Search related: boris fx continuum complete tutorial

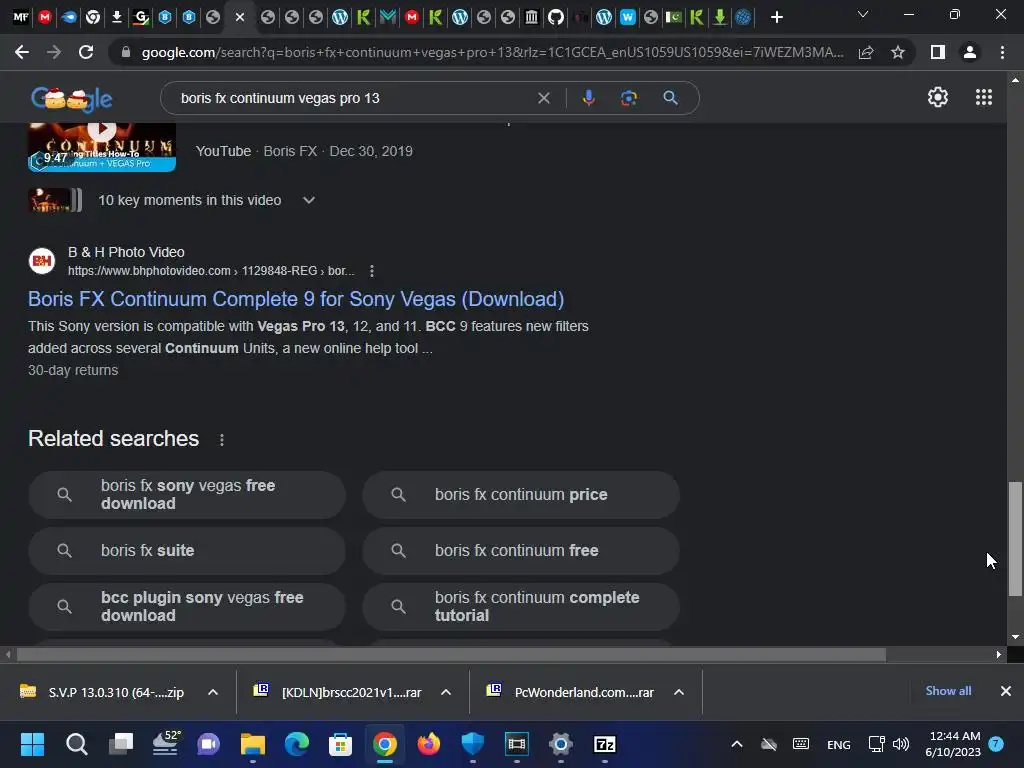coord(521,607)
